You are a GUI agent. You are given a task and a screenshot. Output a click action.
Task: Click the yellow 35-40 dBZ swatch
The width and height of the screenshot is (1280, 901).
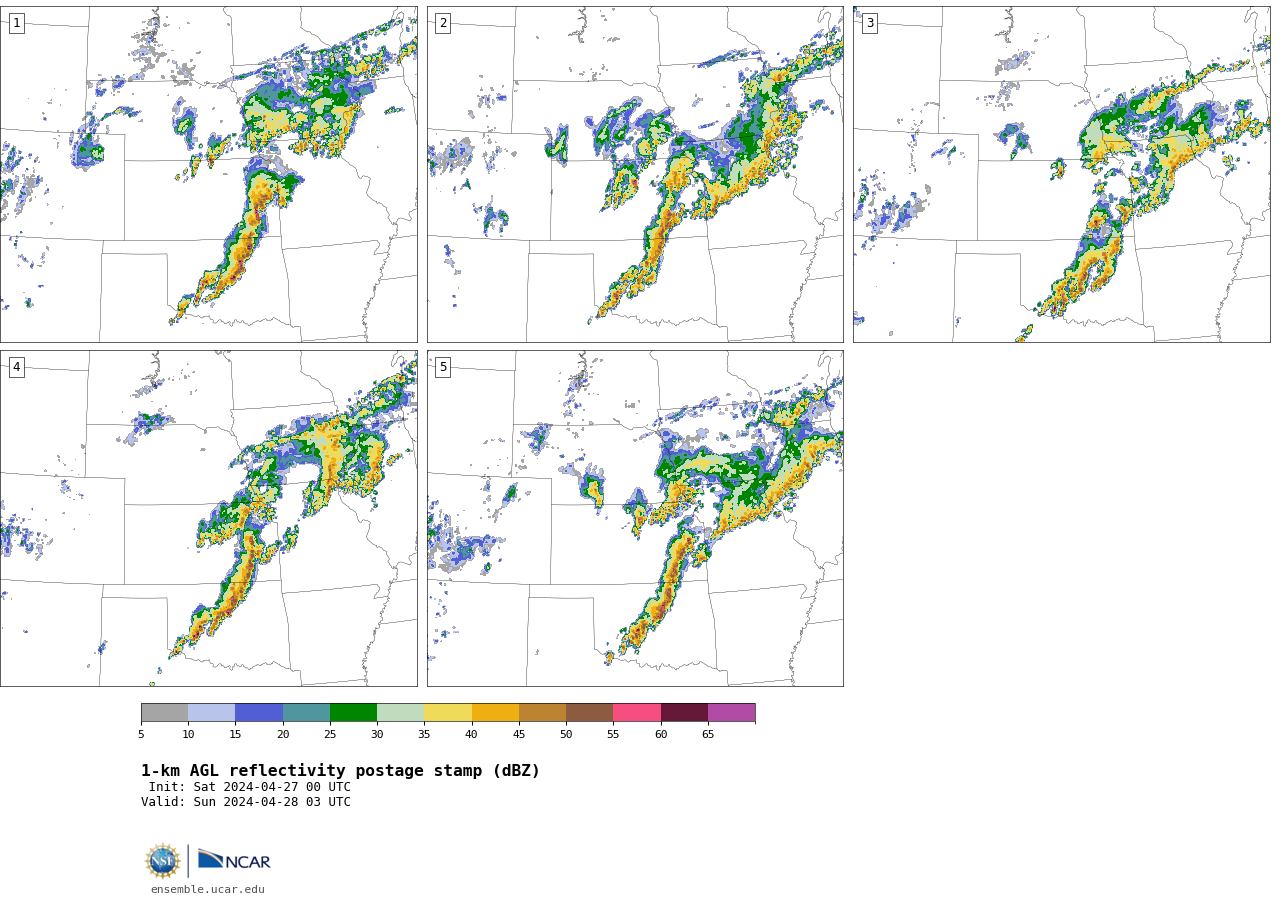pos(448,712)
